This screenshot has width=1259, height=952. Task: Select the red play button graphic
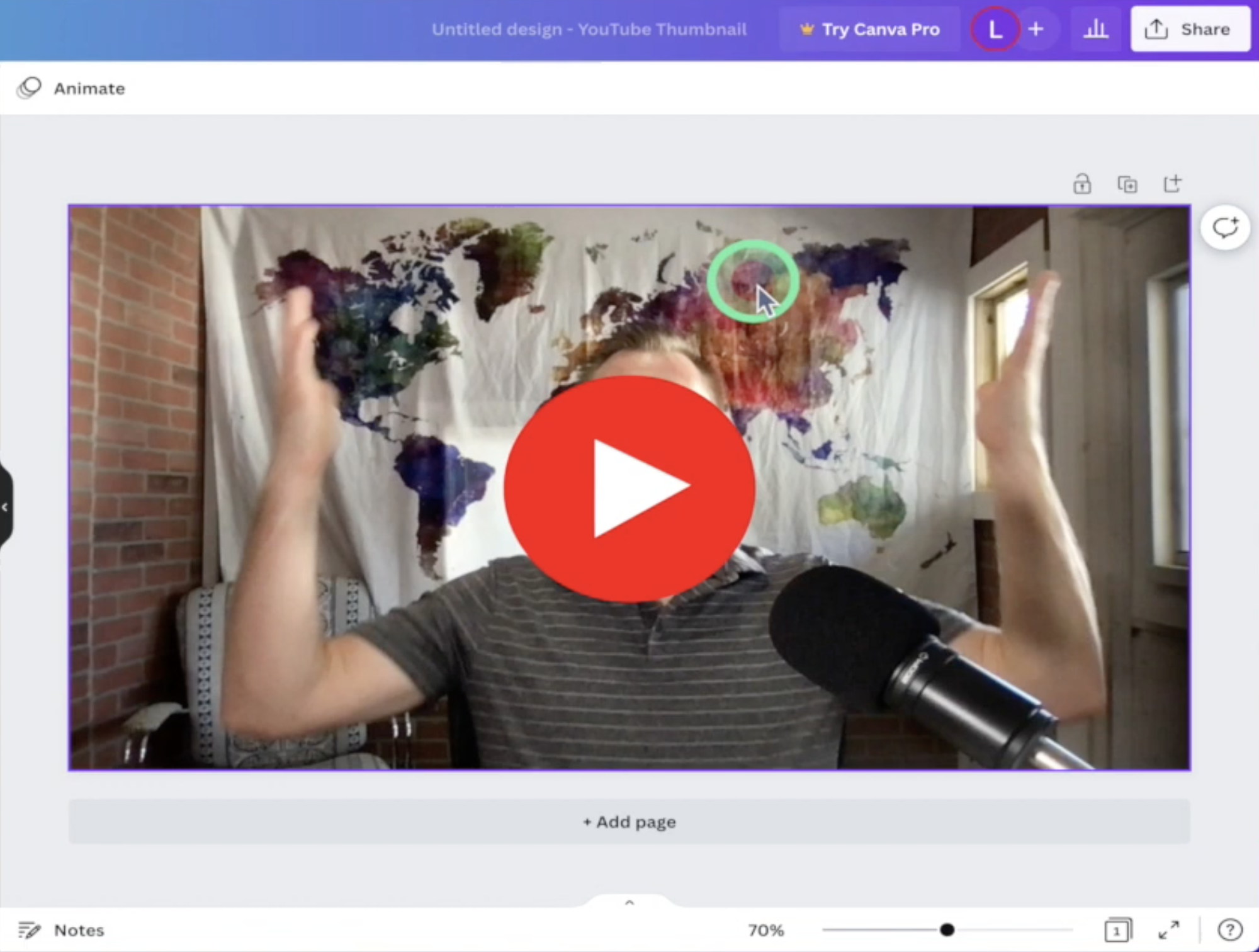629,489
